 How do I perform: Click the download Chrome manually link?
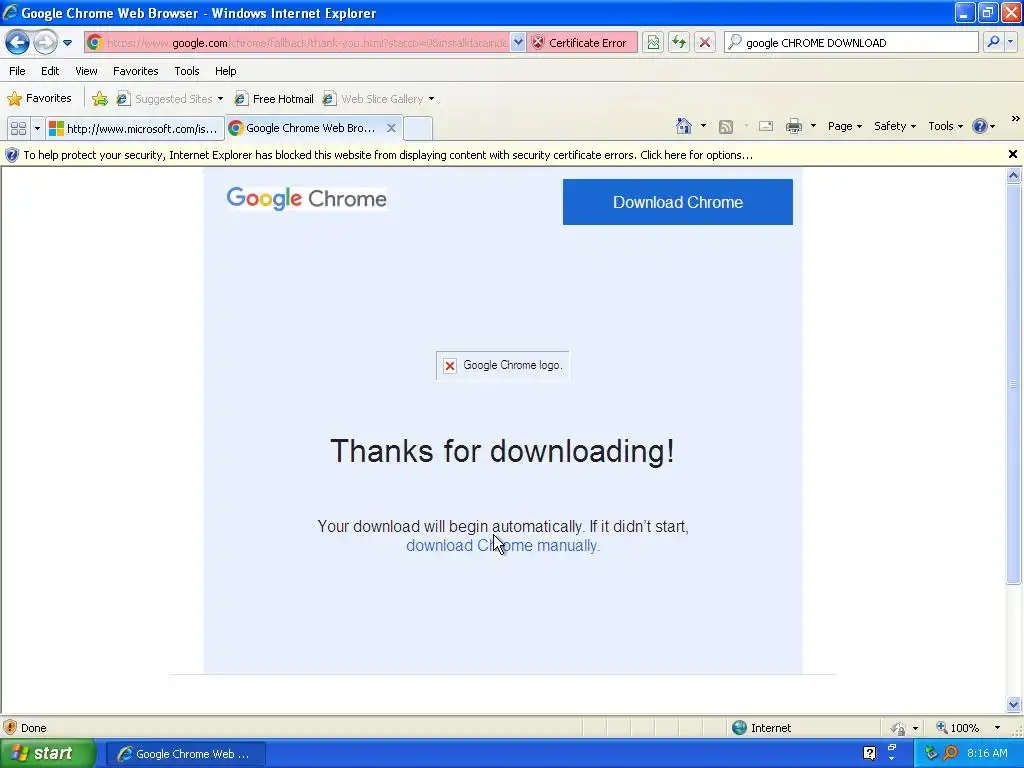(x=503, y=546)
